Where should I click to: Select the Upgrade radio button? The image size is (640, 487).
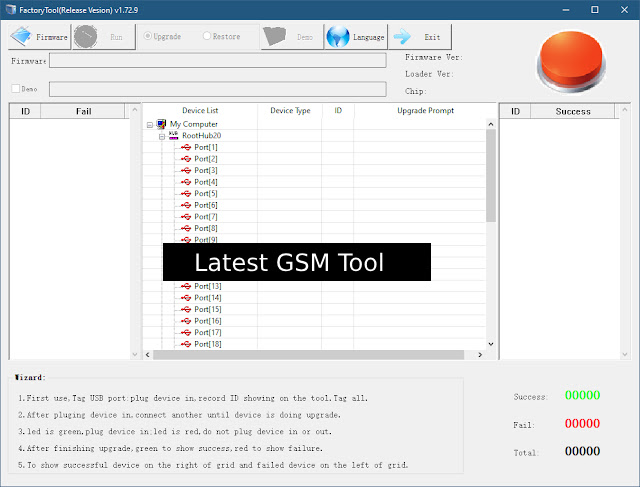pyautogui.click(x=148, y=36)
